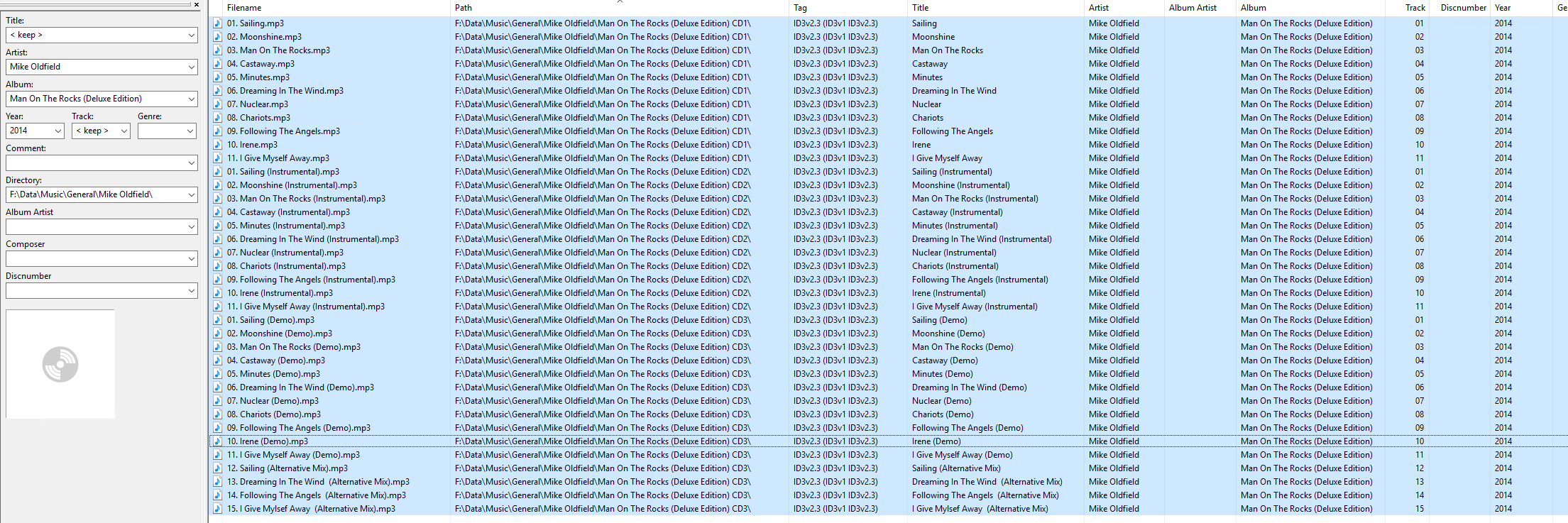
Task: Expand the Genre dropdown
Action: click(x=190, y=131)
